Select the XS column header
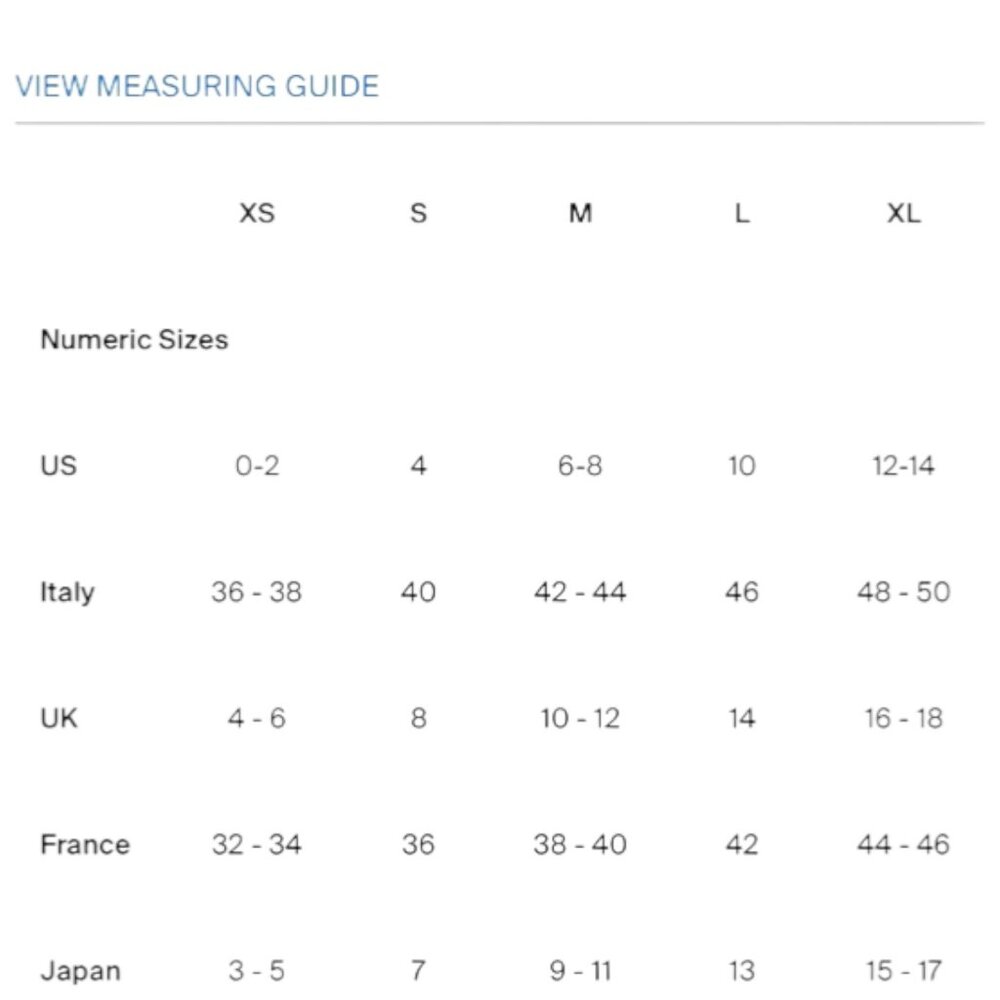 pos(257,213)
